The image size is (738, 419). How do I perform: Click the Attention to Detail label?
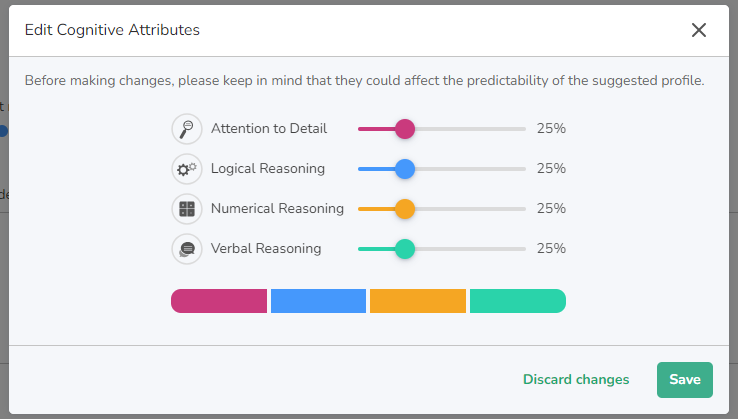click(269, 129)
